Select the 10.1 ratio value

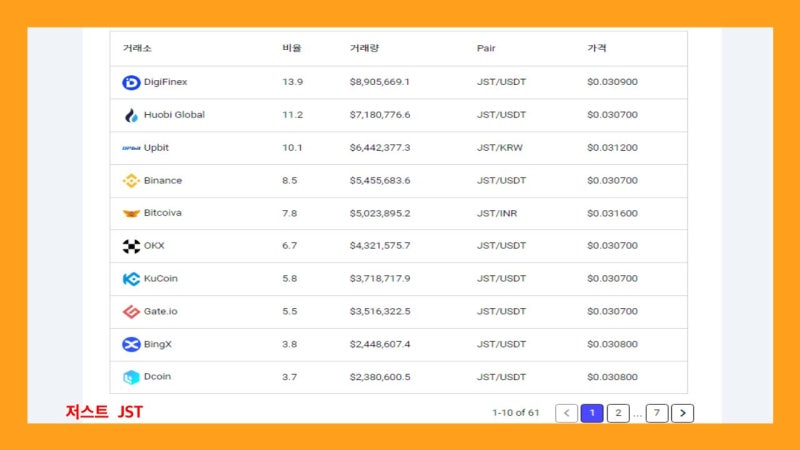292,147
